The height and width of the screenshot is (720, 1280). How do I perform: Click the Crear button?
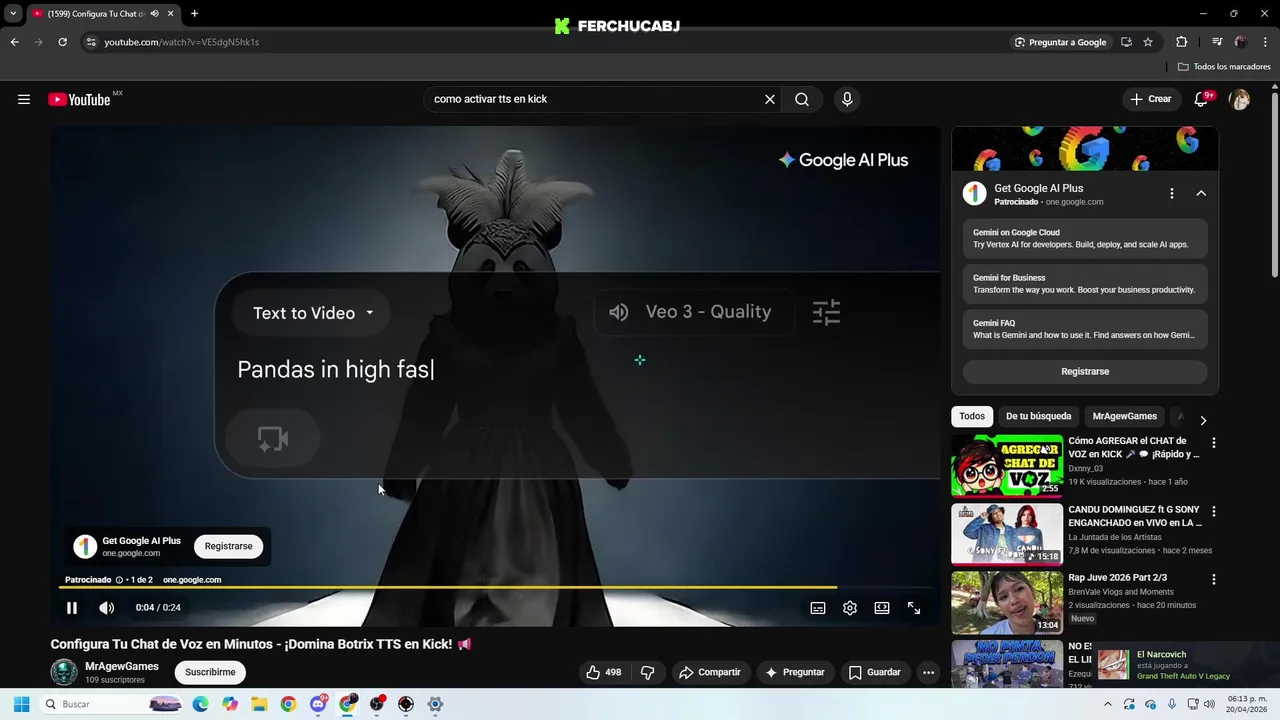(1151, 99)
